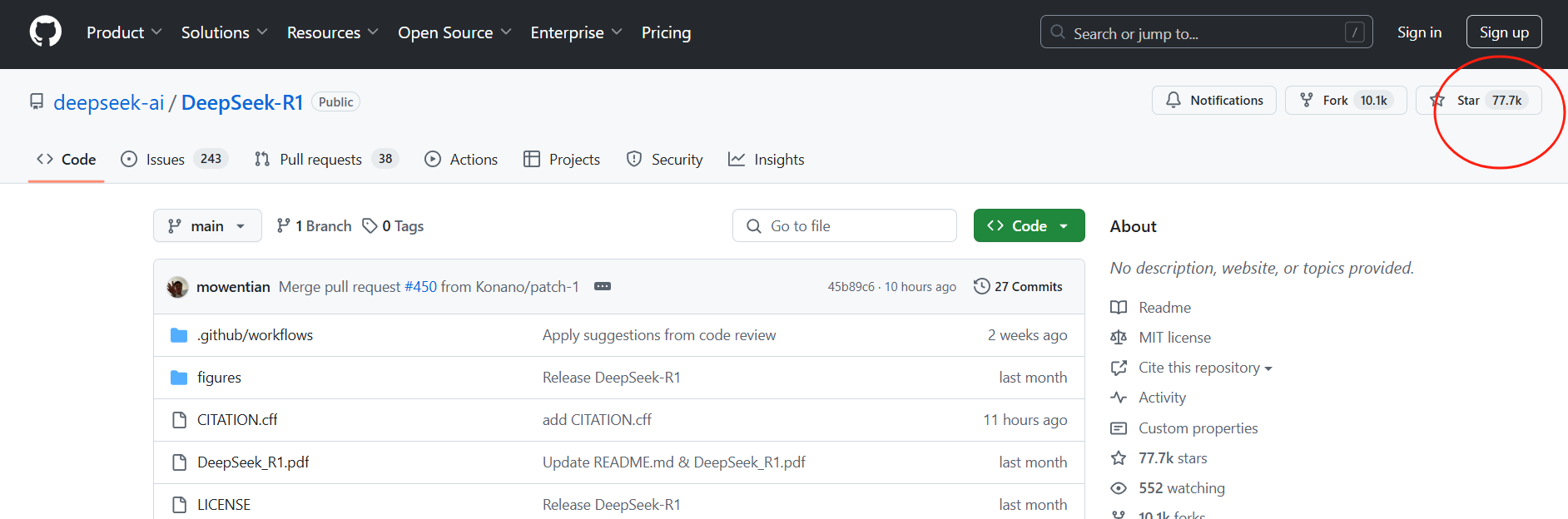Screen dimensions: 1568x519
Task: Open the DeepSeek_R1.pdf file
Action: pyautogui.click(x=253, y=462)
